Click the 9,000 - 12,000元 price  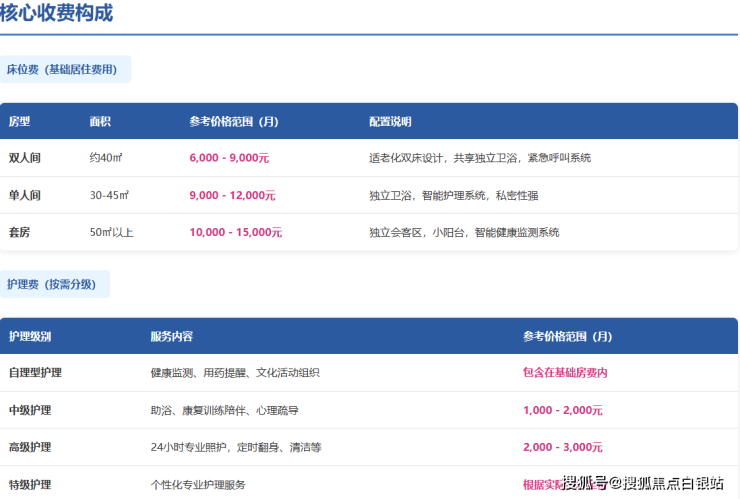[232, 195]
